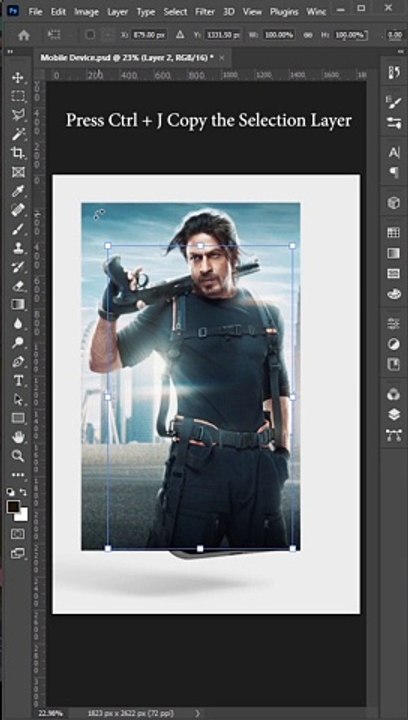This screenshot has height=720, width=408.
Task: Select the Crop tool
Action: 18,153
